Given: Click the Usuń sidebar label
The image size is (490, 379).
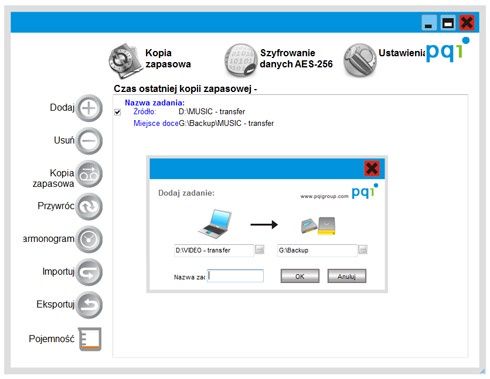Looking at the screenshot, I should pos(64,140).
